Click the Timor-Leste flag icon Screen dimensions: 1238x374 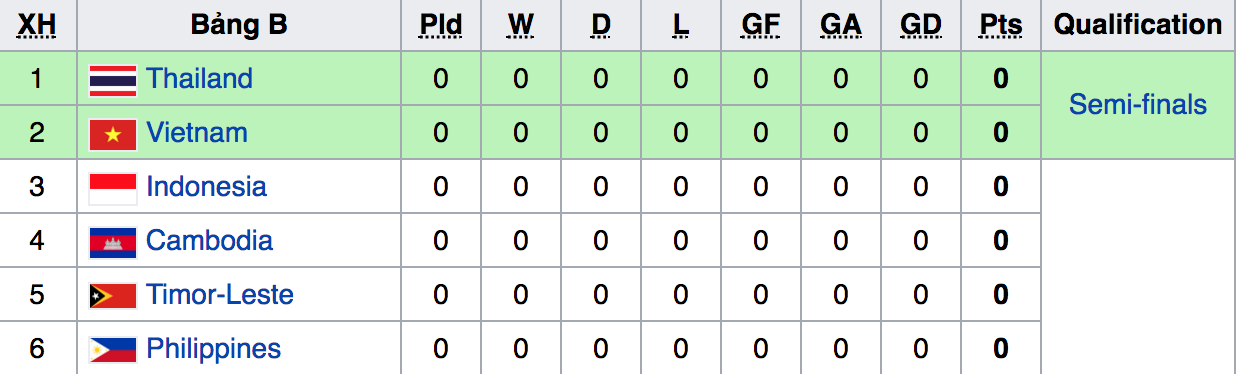tap(112, 296)
